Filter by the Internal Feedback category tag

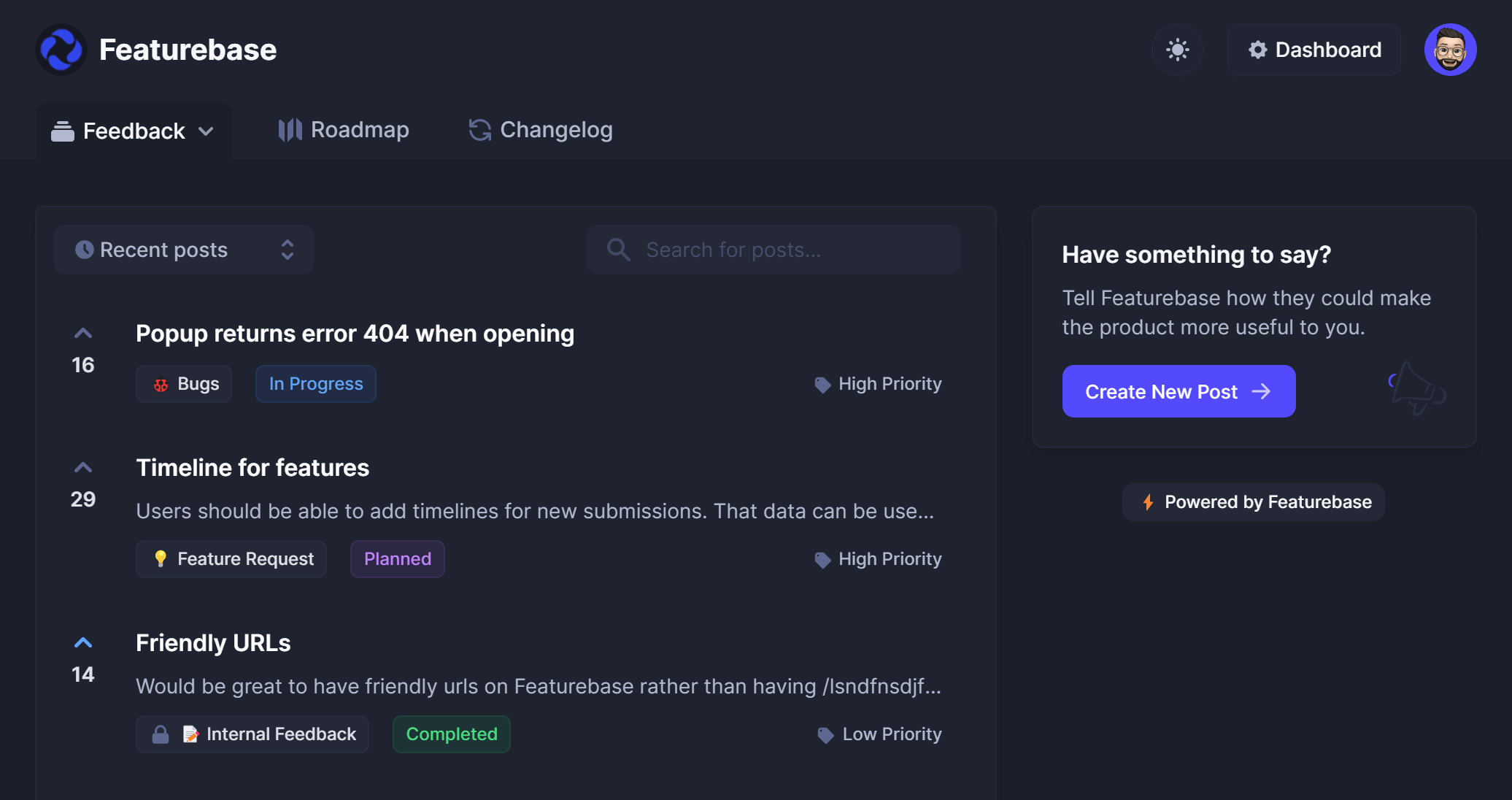pyautogui.click(x=252, y=734)
